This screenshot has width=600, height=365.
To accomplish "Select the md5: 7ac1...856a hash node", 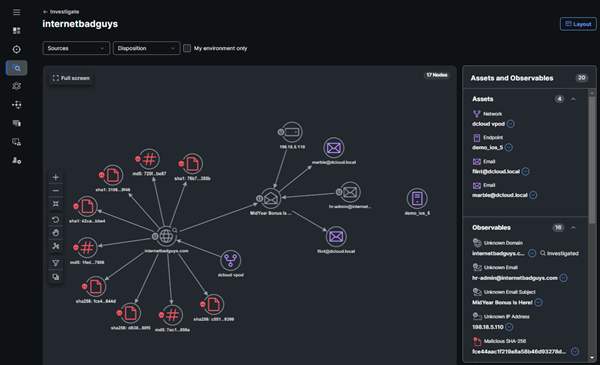I will [173, 315].
